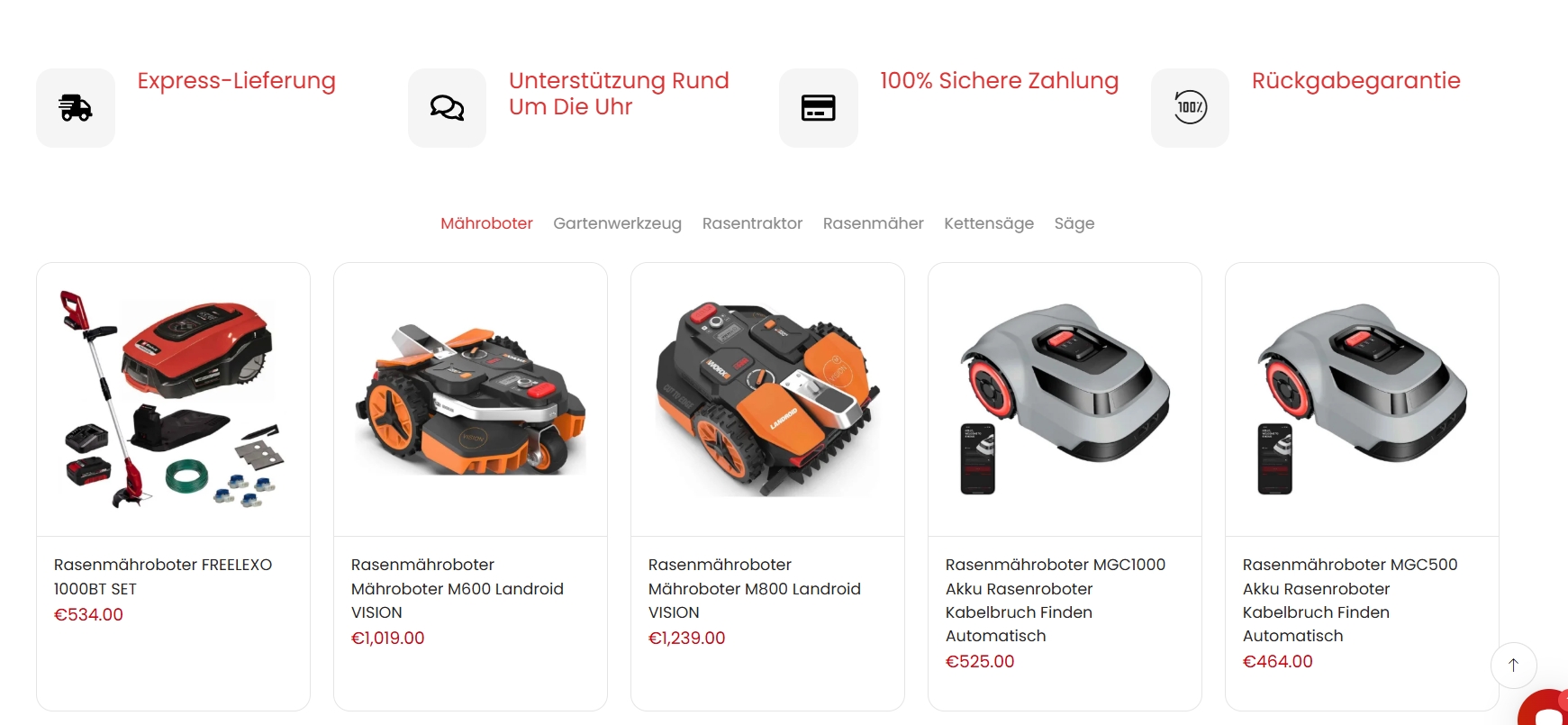Switch to the Gartenwerkzeug tab
1568x725 pixels.
click(x=617, y=223)
